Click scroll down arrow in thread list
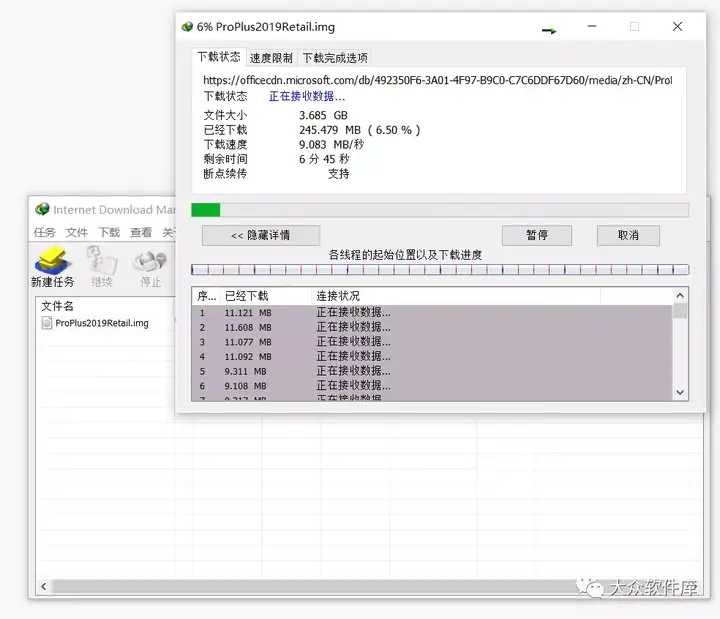This screenshot has height=619, width=720. (680, 393)
